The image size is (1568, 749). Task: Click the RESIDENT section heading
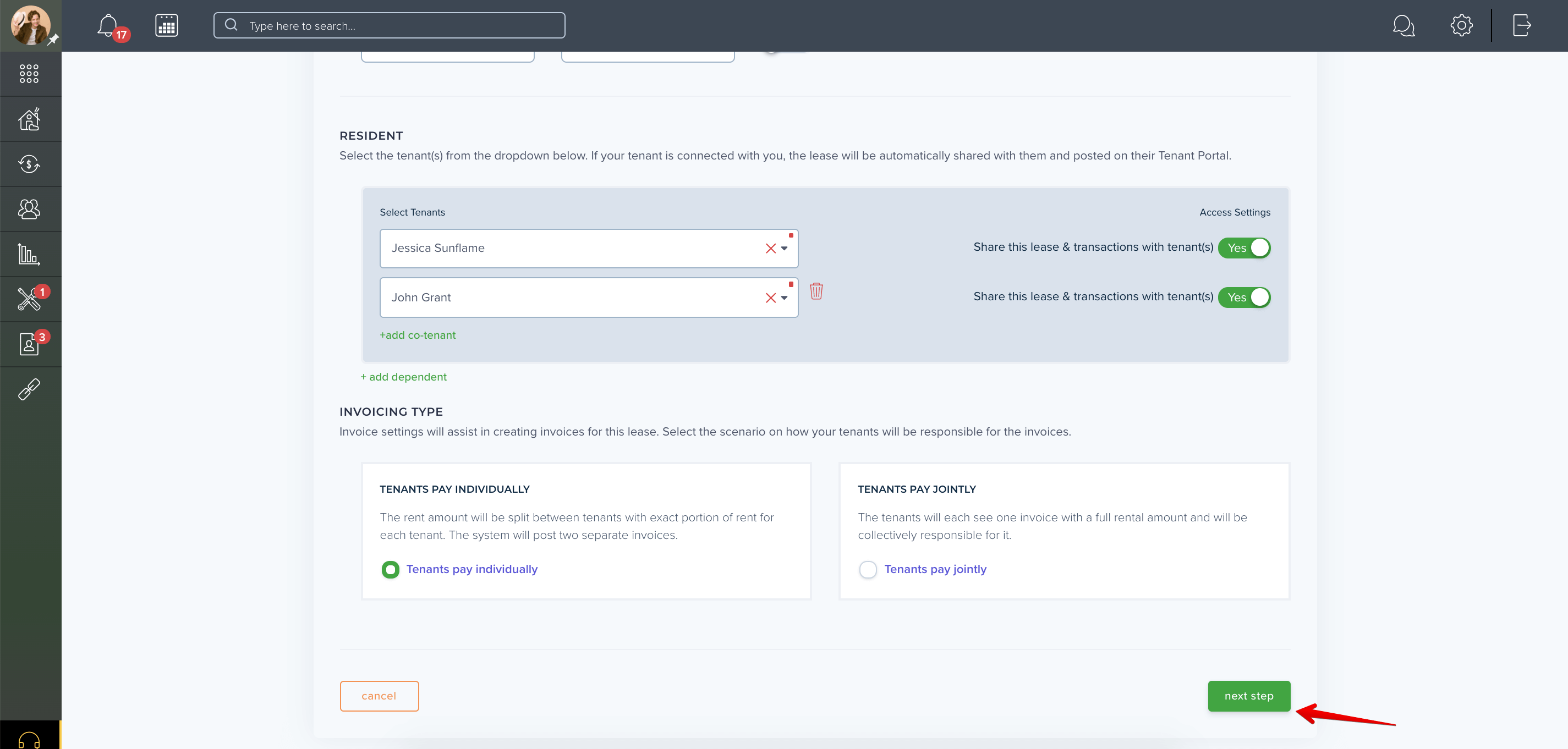pos(371,136)
